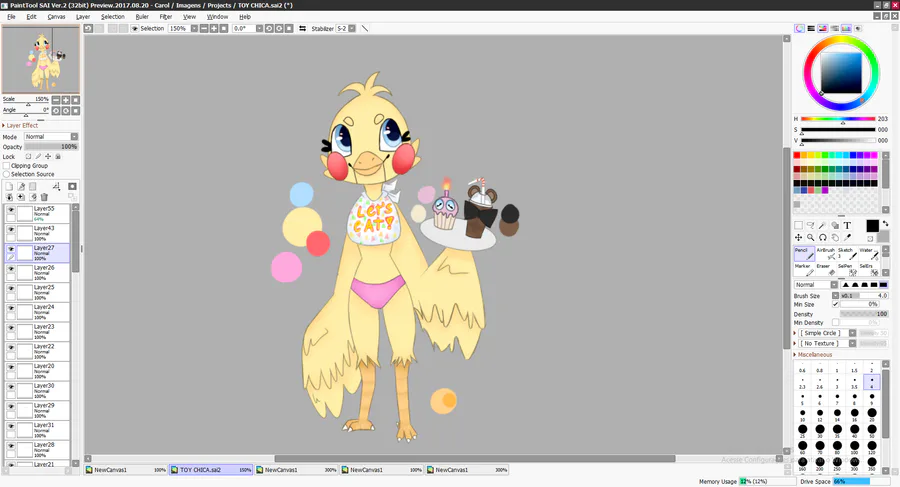The height and width of the screenshot is (487, 900).
Task: Open the layer Mode dropdown
Action: (74, 137)
